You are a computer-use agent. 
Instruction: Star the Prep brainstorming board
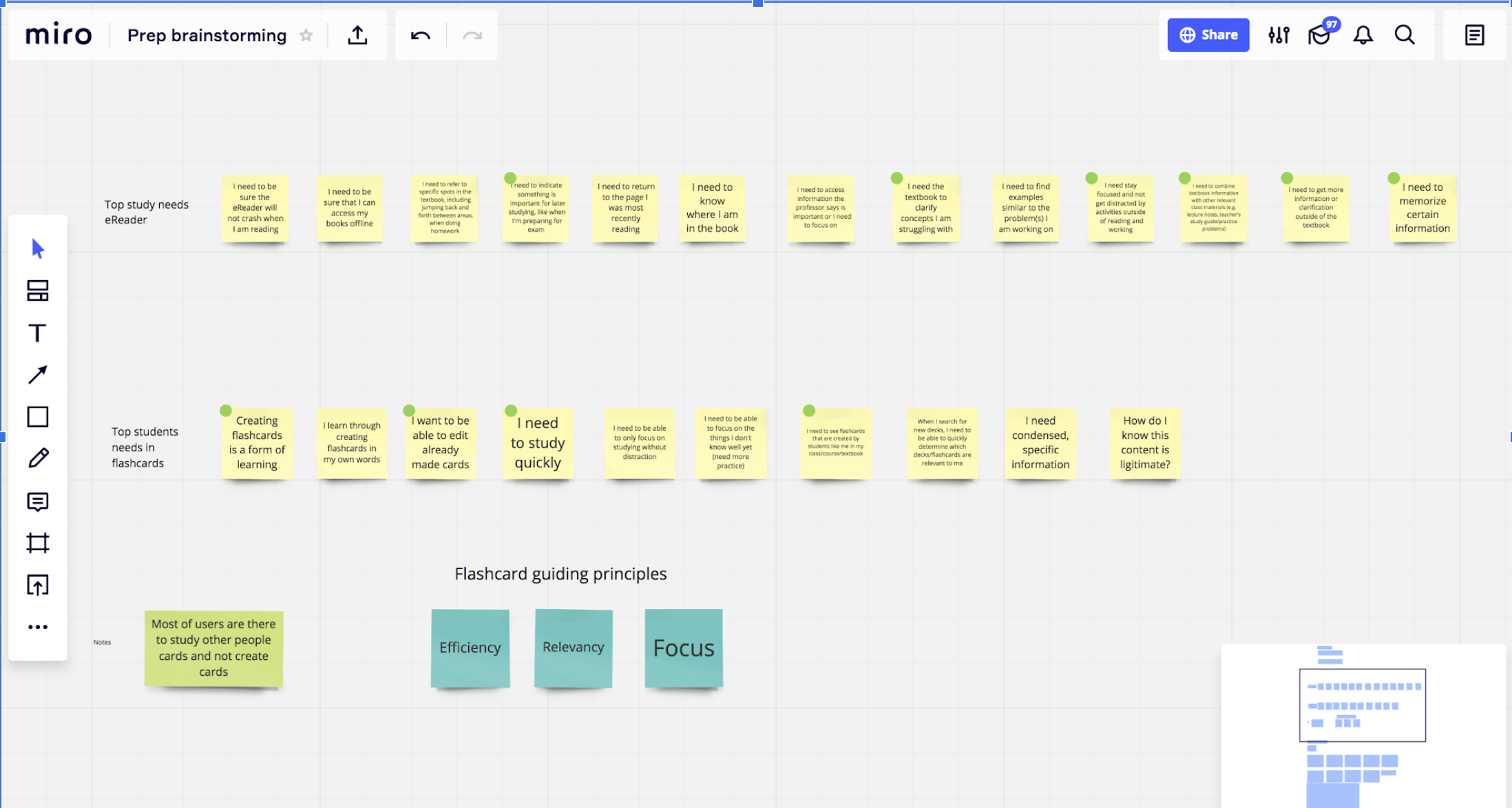[x=306, y=35]
